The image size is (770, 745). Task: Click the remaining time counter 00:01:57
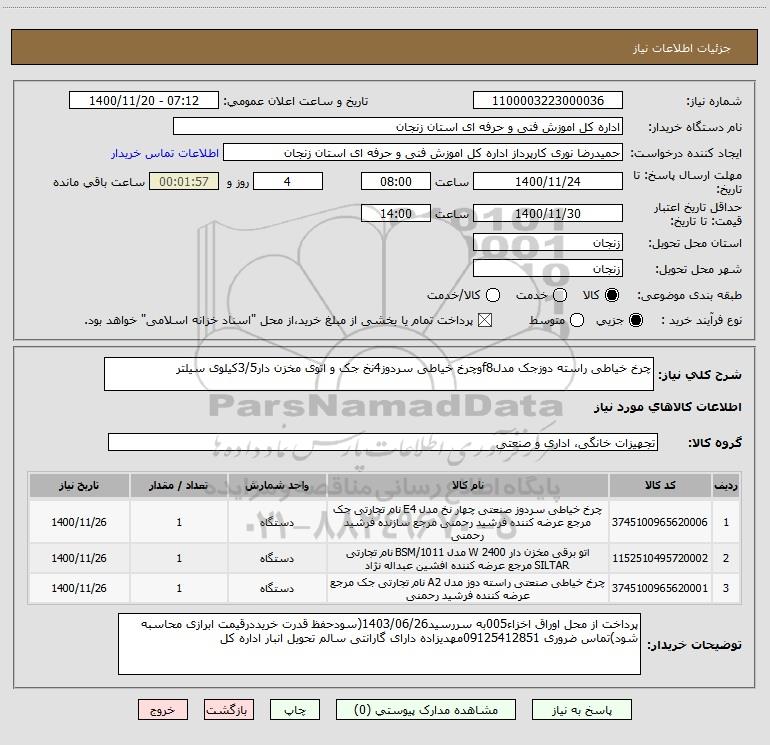(x=184, y=181)
